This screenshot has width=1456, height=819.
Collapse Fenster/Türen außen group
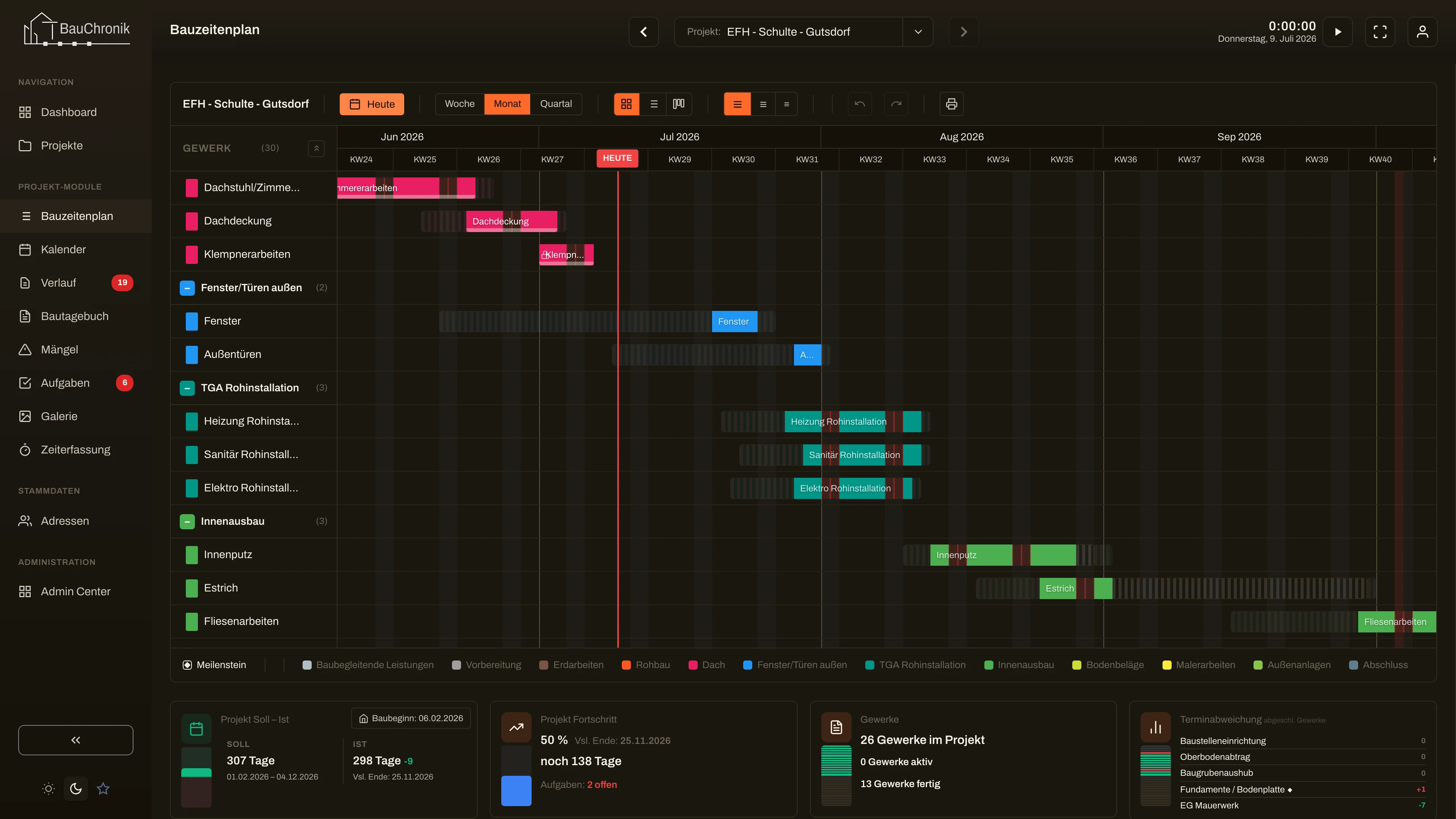[x=187, y=288]
